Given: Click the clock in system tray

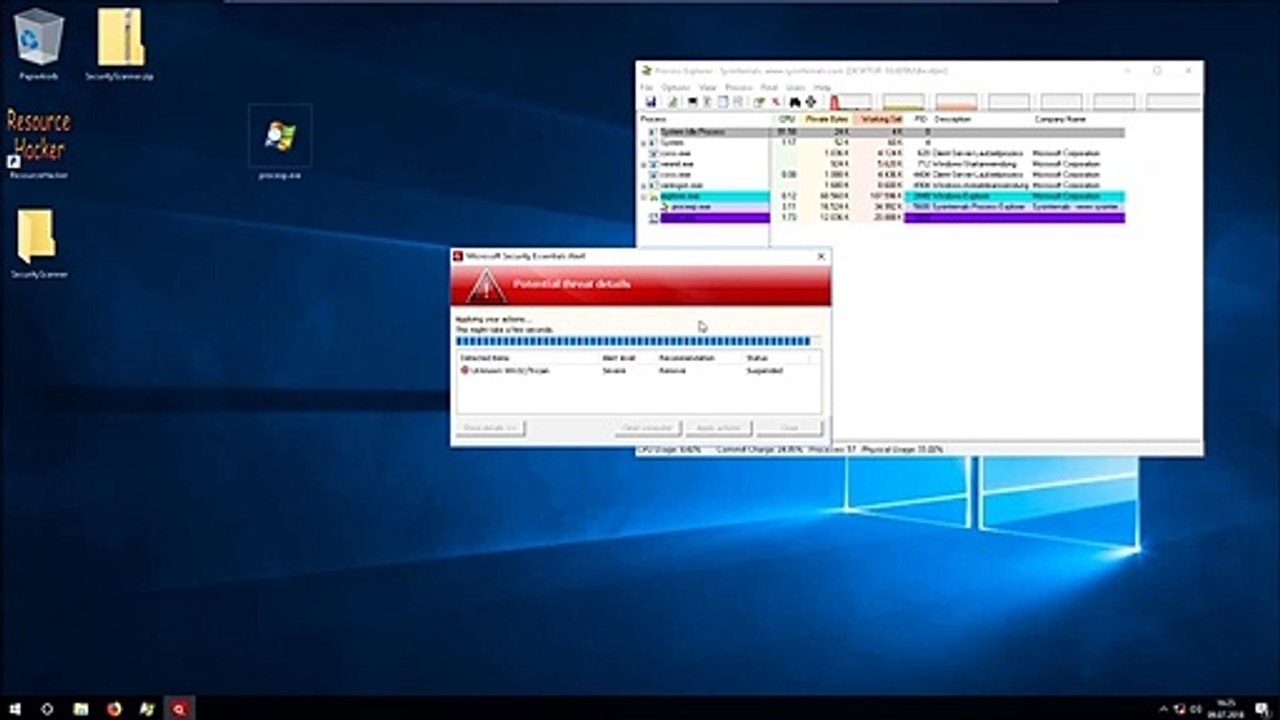Looking at the screenshot, I should coord(1226,709).
